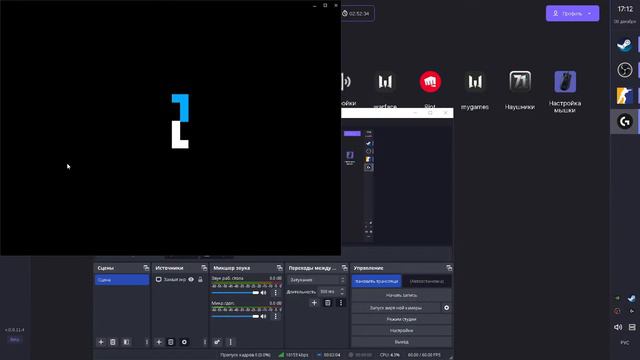Open the mixer toolbar more-options dots
The width and height of the screenshot is (640, 360).
pyautogui.click(x=231, y=342)
